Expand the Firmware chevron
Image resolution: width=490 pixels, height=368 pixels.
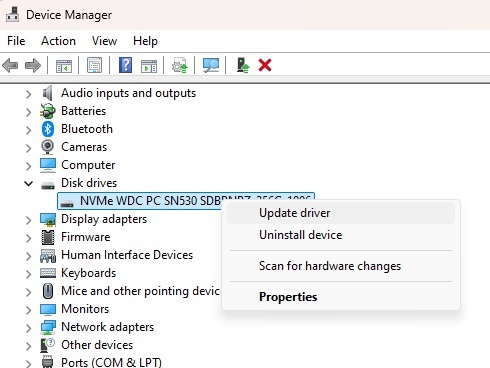[28, 238]
